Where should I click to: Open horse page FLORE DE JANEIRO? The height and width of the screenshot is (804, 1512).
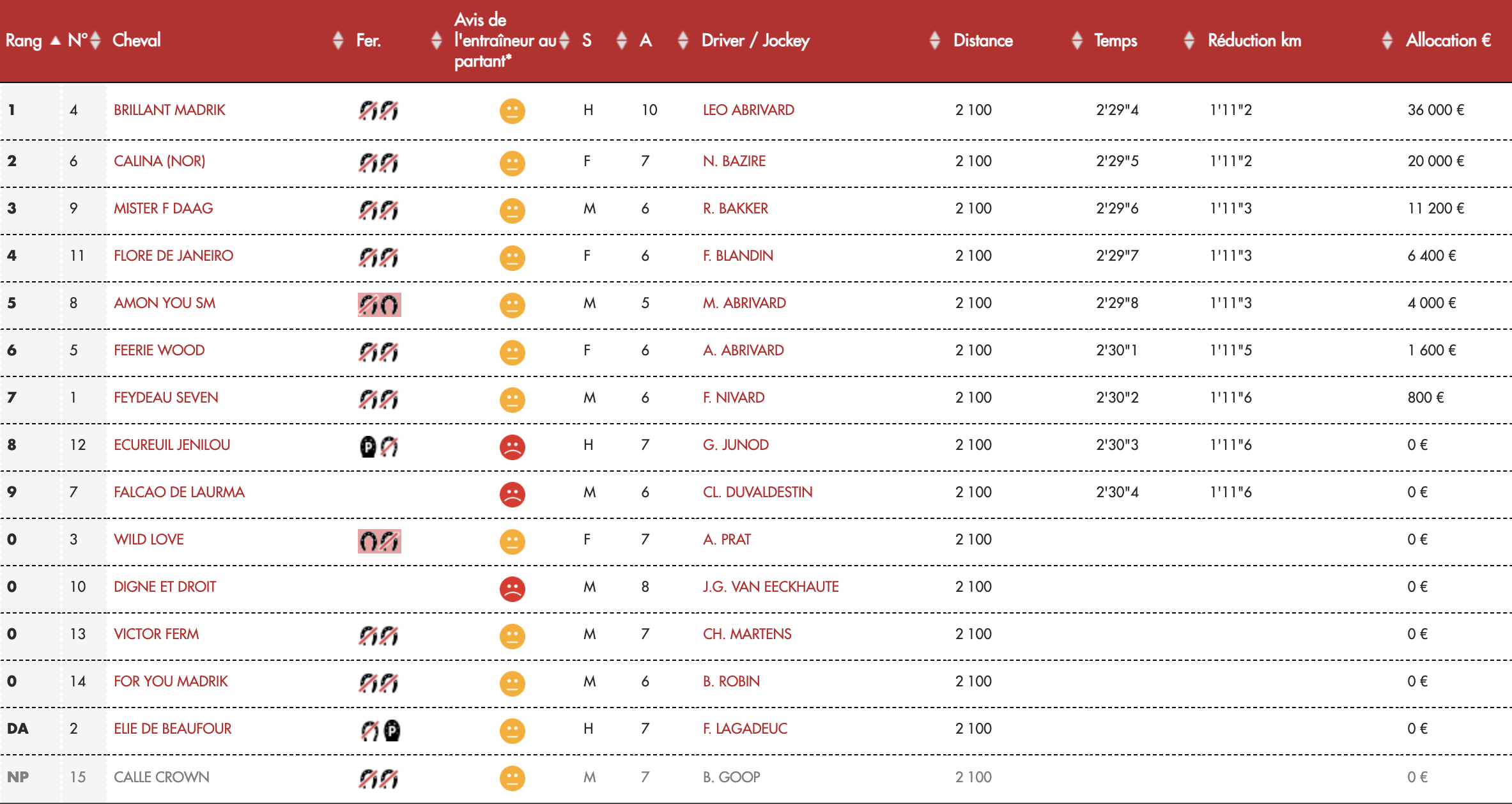click(x=173, y=256)
